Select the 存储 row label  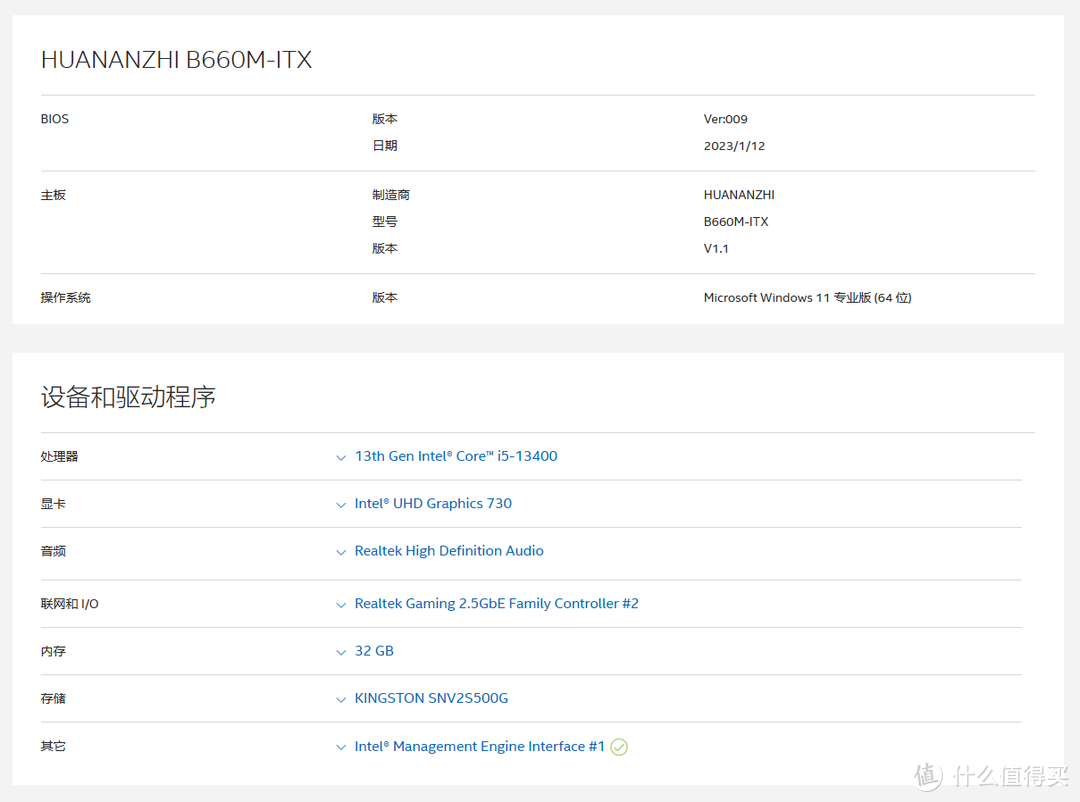[53, 699]
